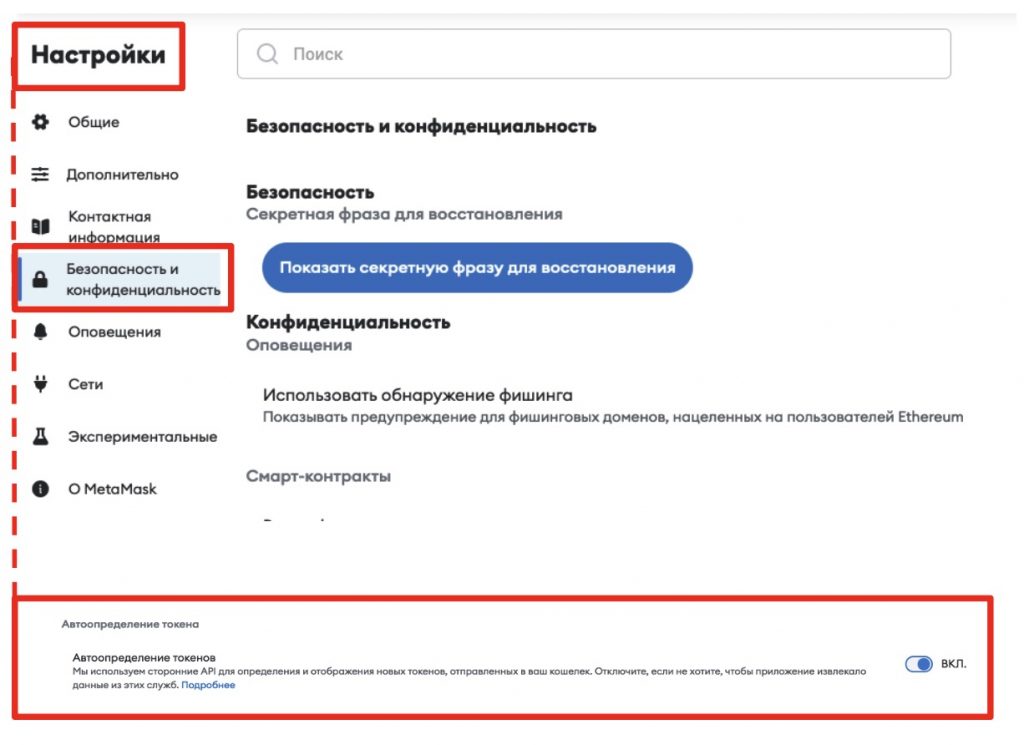Viewport: 1024px width, 745px height.
Task: Click the book icon for Контактная информация
Action: 40,227
